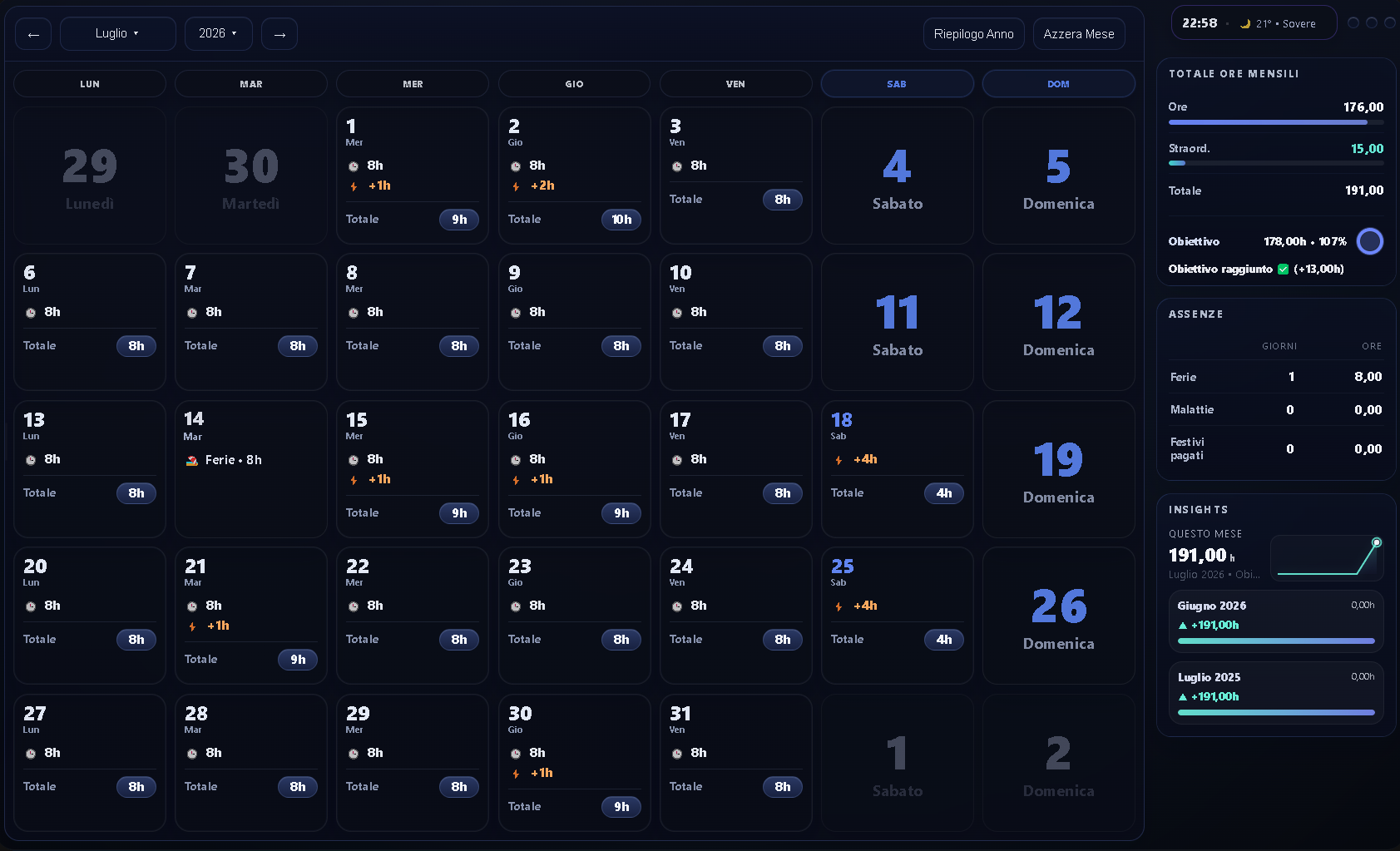
Task: Click clock icon on day 20
Action: pyautogui.click(x=31, y=606)
